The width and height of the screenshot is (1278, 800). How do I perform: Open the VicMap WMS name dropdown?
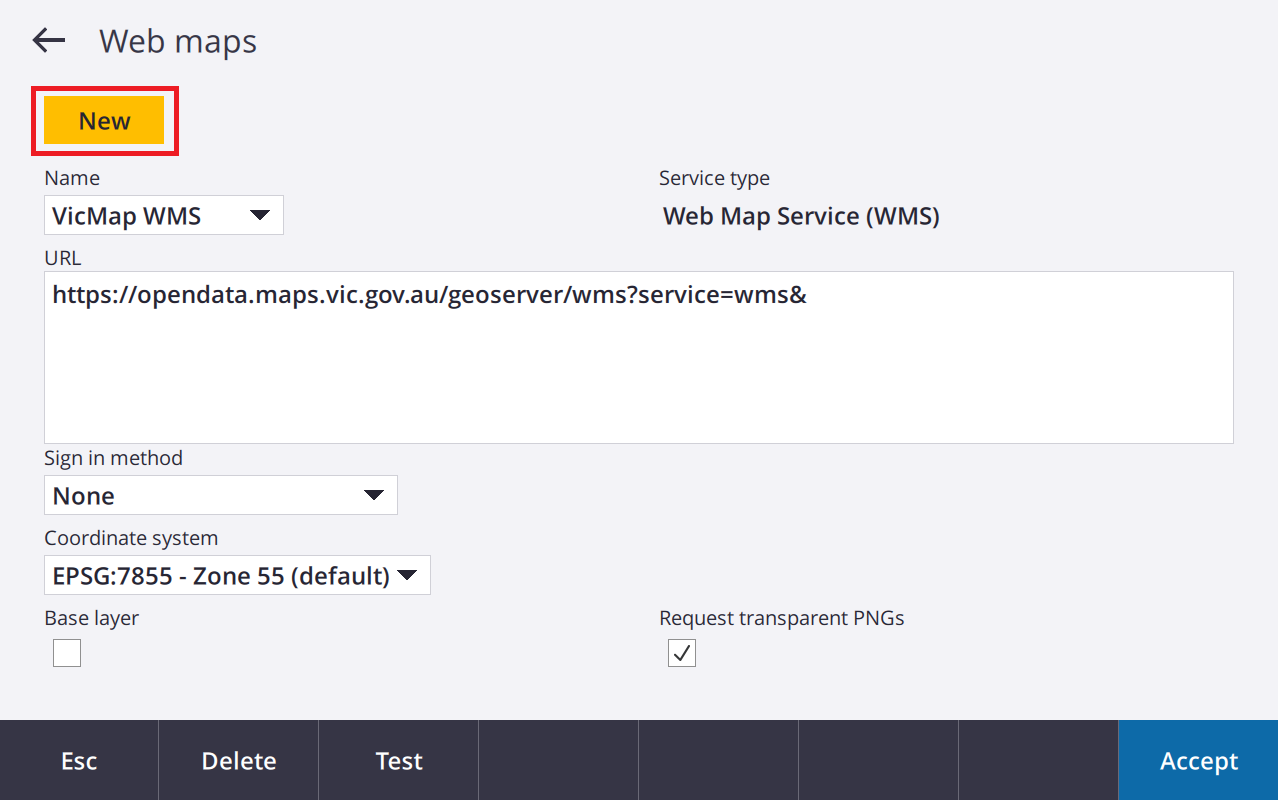click(164, 216)
